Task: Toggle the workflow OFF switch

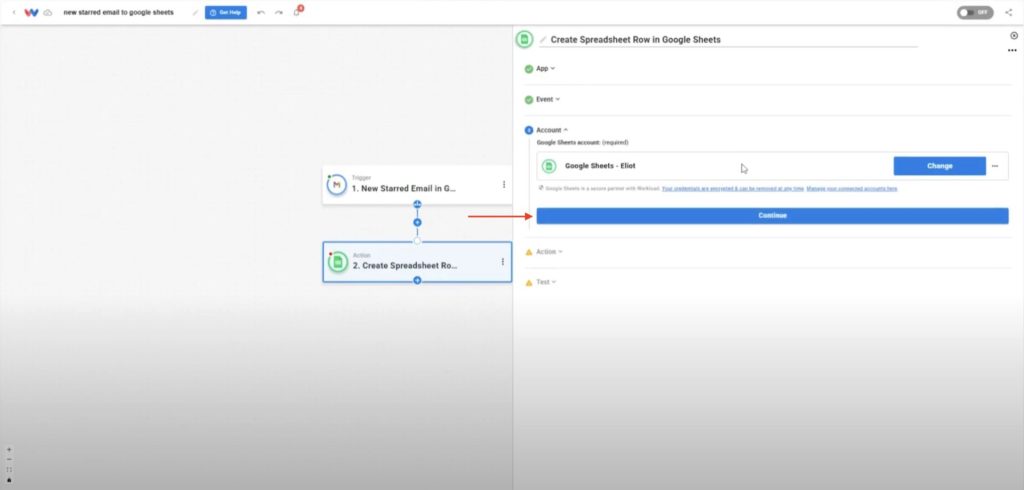Action: [975, 12]
